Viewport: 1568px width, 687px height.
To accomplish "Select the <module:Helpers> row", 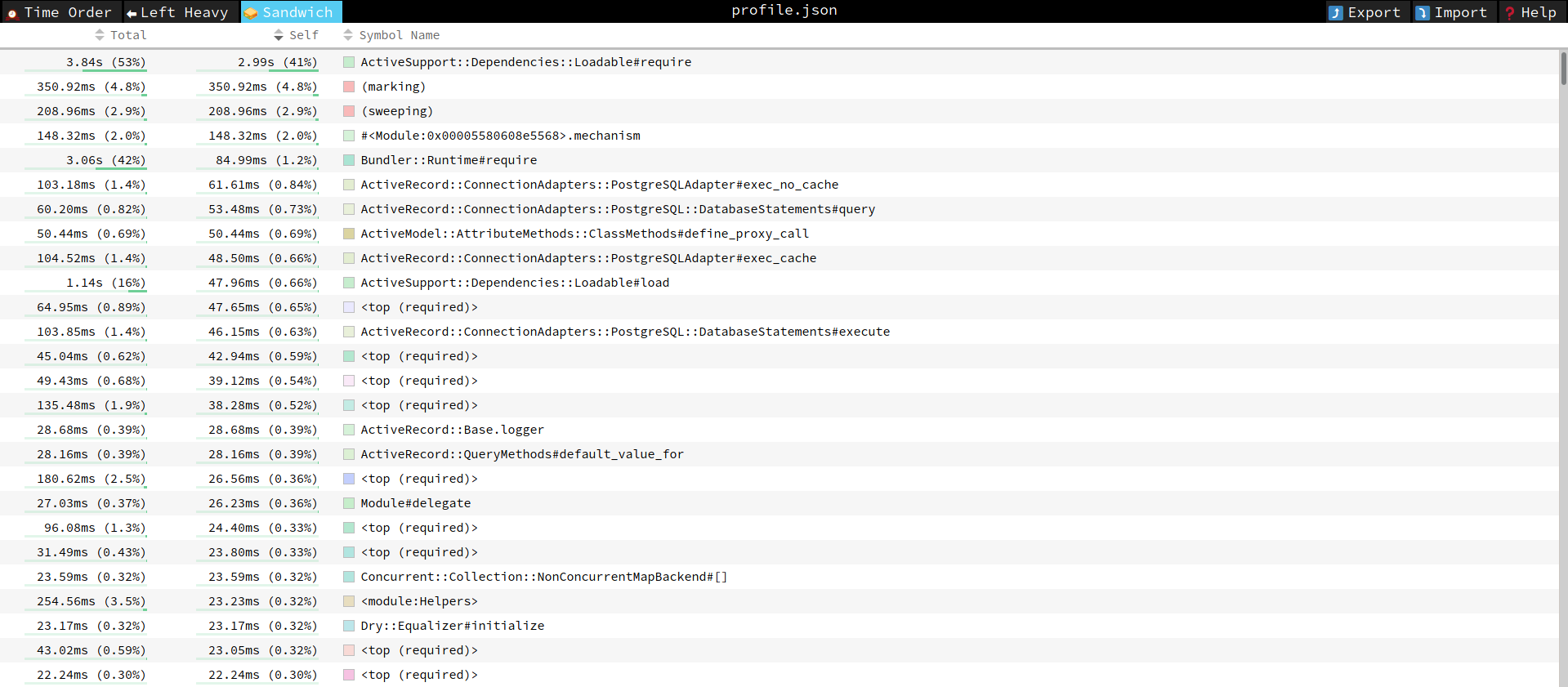I will pyautogui.click(x=418, y=601).
